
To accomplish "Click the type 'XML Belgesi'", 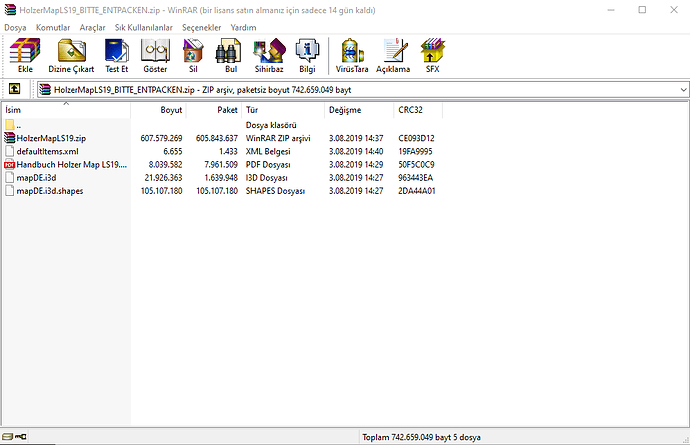I will (268, 151).
